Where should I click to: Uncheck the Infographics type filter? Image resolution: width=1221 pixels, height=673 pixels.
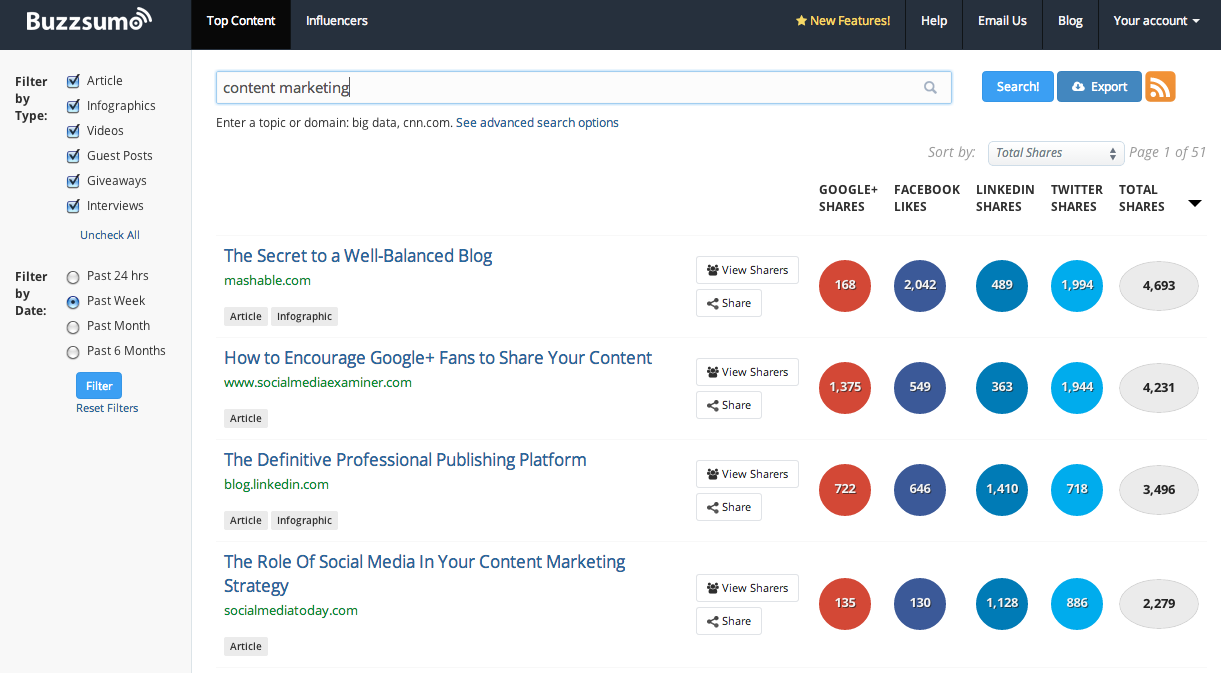[x=73, y=106]
